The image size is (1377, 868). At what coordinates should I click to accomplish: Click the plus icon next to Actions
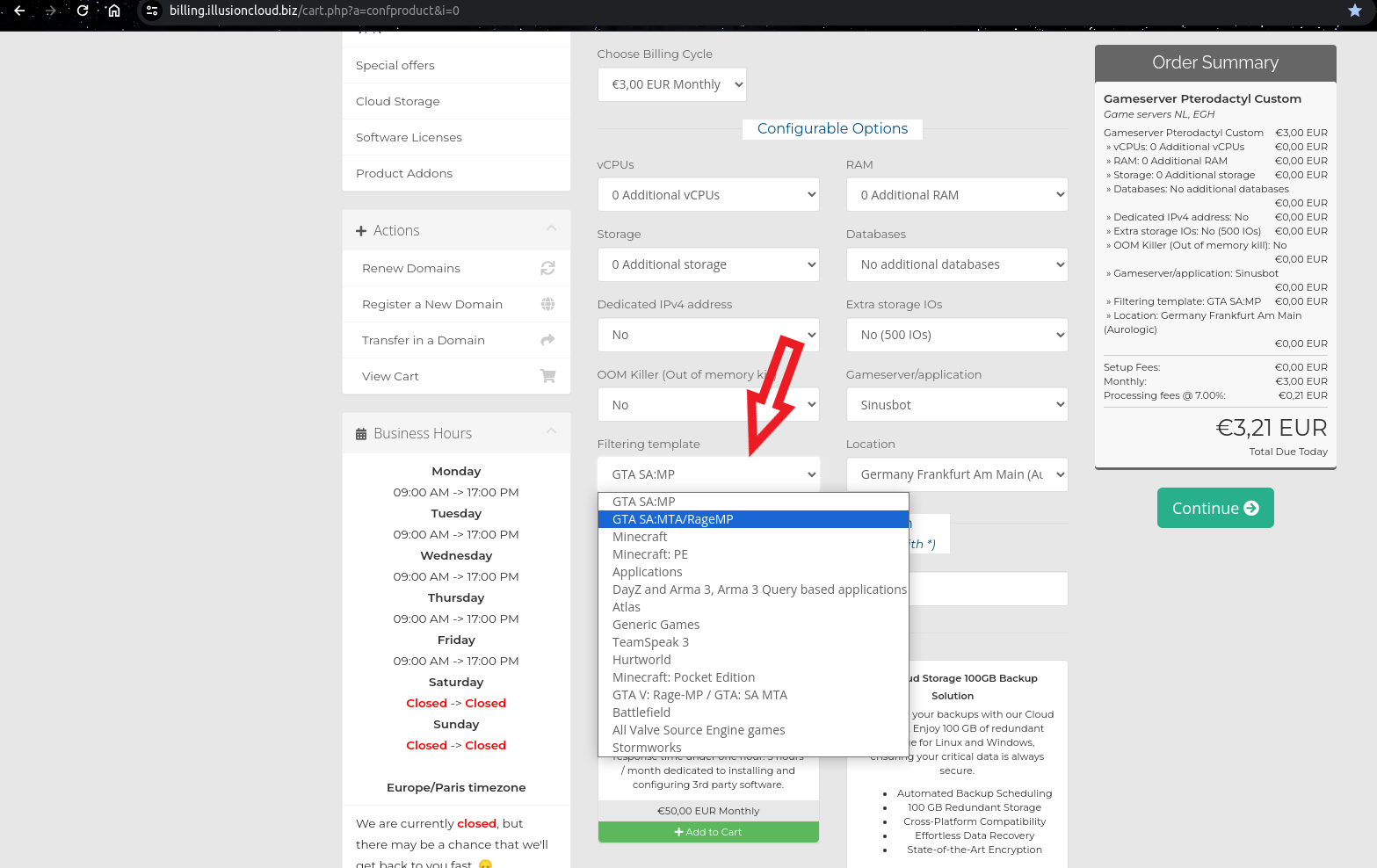pyautogui.click(x=361, y=231)
